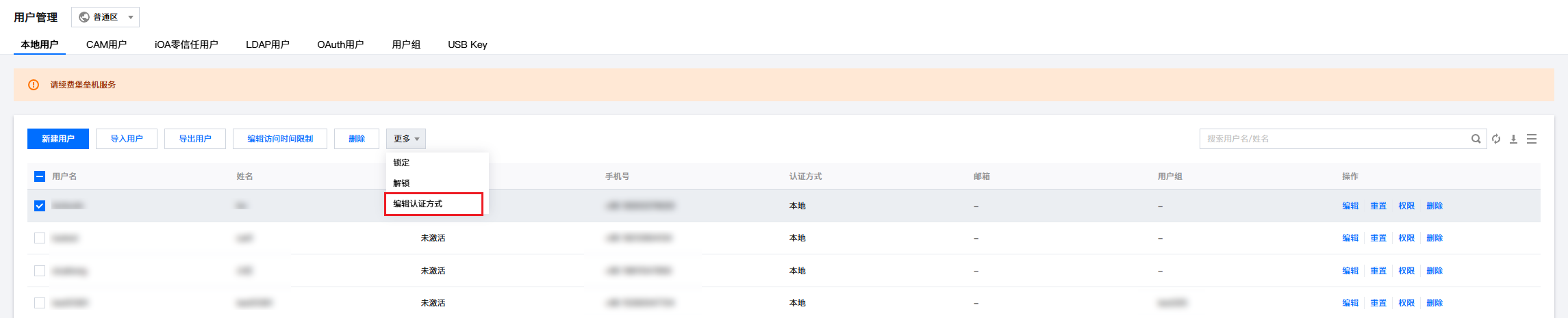Click the globe icon in region selector
This screenshot has width=1568, height=318.
pos(84,17)
